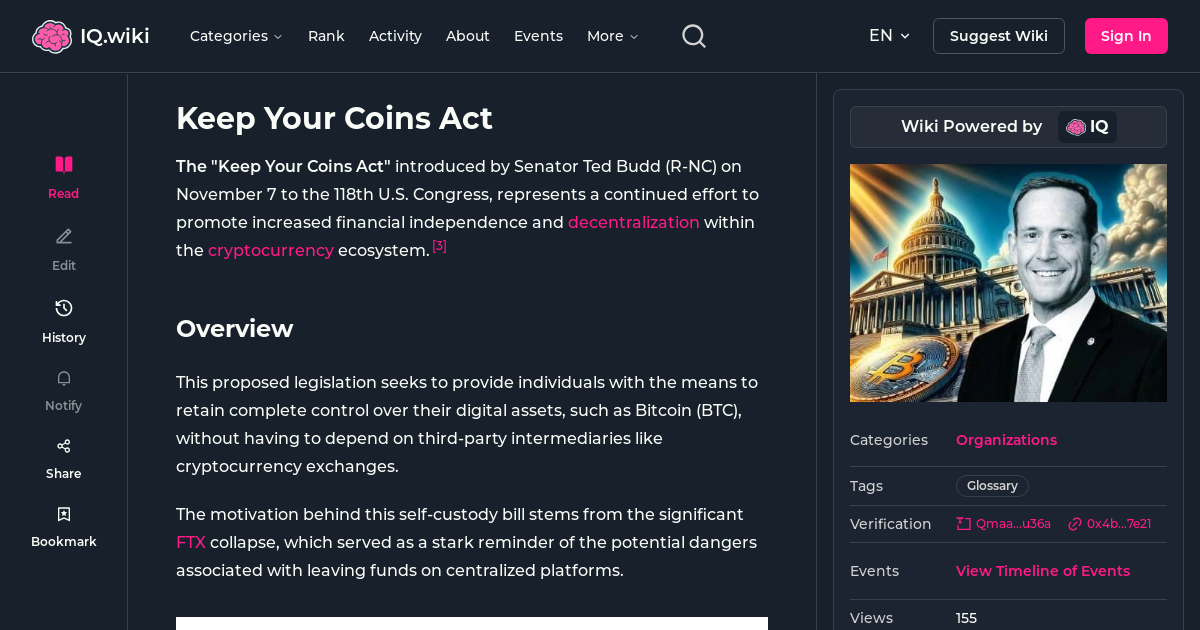Click the IQ.wiki brain logo

tap(53, 35)
